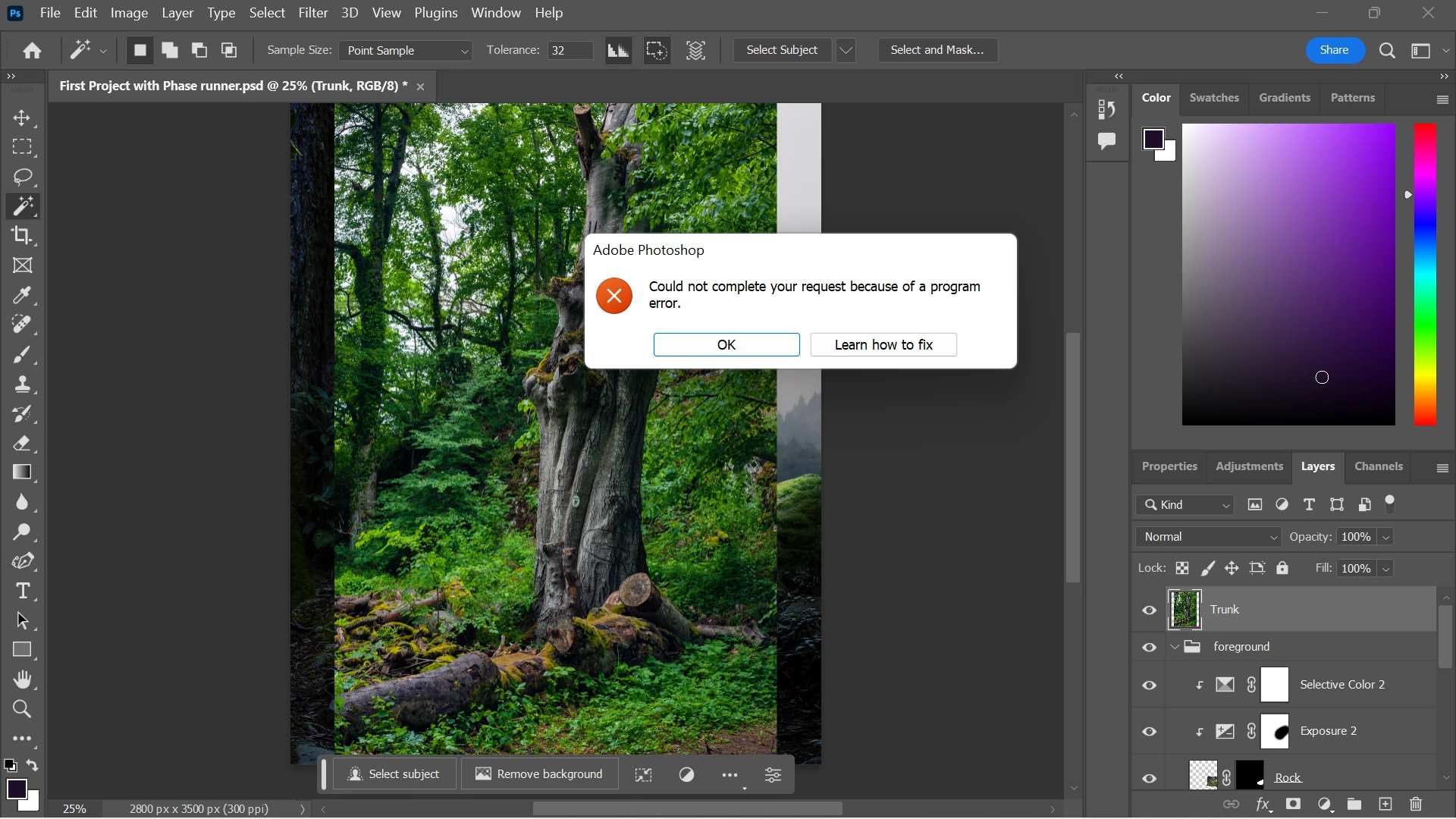
Task: Click the hue spectrum slider
Action: tap(1424, 273)
